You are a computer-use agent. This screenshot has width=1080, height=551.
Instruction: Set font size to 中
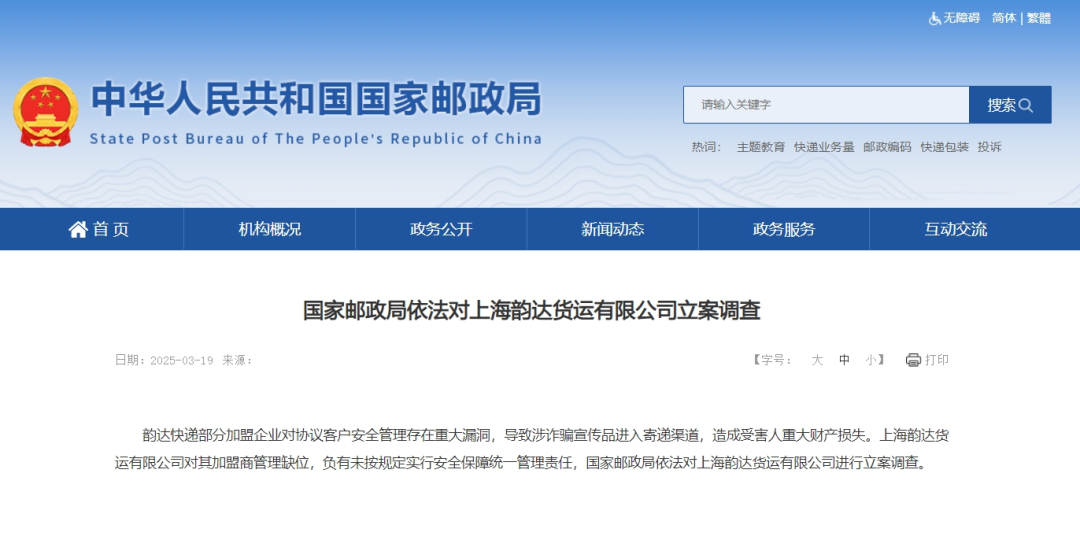tap(844, 360)
